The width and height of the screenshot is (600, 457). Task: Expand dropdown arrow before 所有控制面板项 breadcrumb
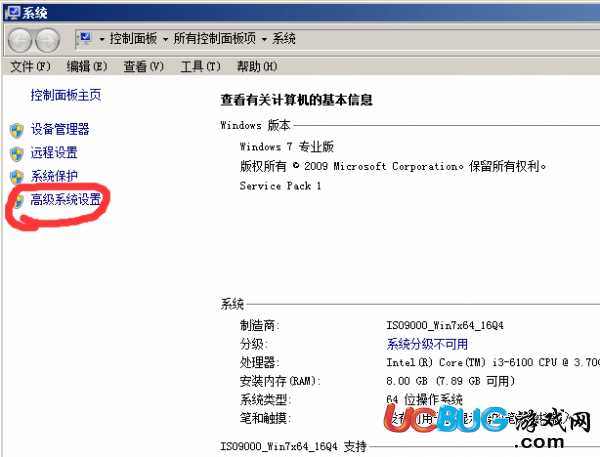pos(165,39)
